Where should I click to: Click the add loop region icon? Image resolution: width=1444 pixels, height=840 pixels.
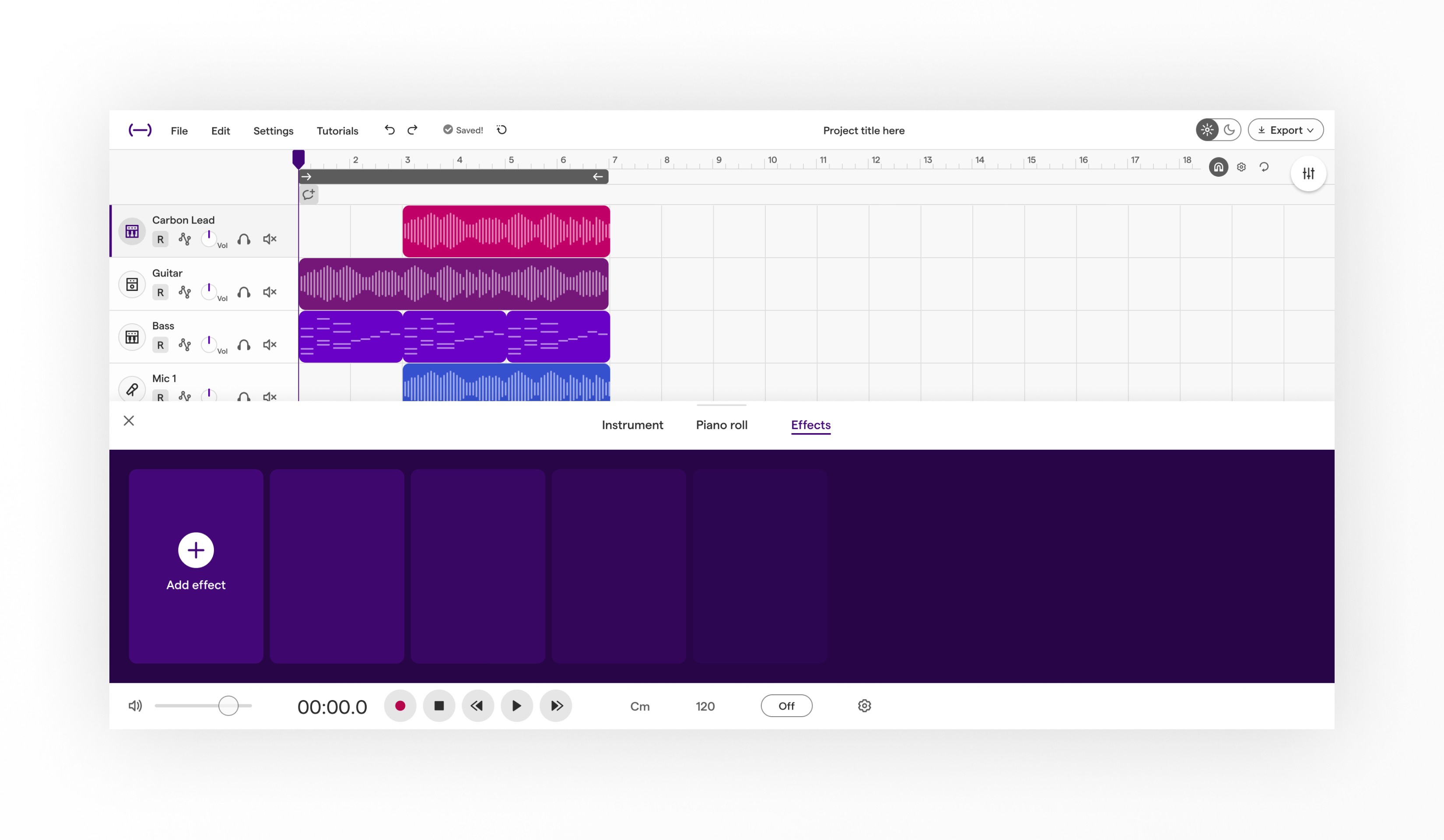coord(309,194)
